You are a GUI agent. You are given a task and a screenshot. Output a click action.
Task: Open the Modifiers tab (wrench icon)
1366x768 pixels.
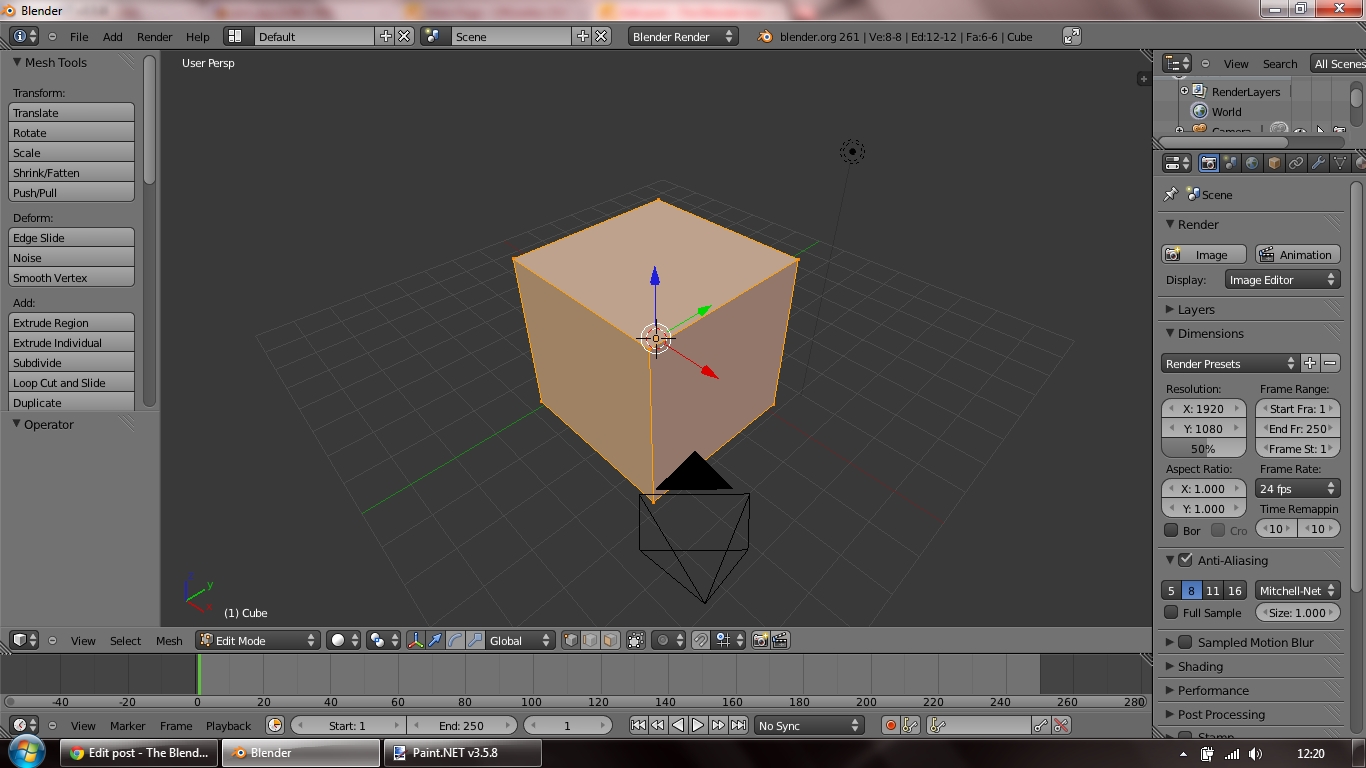[x=1316, y=163]
